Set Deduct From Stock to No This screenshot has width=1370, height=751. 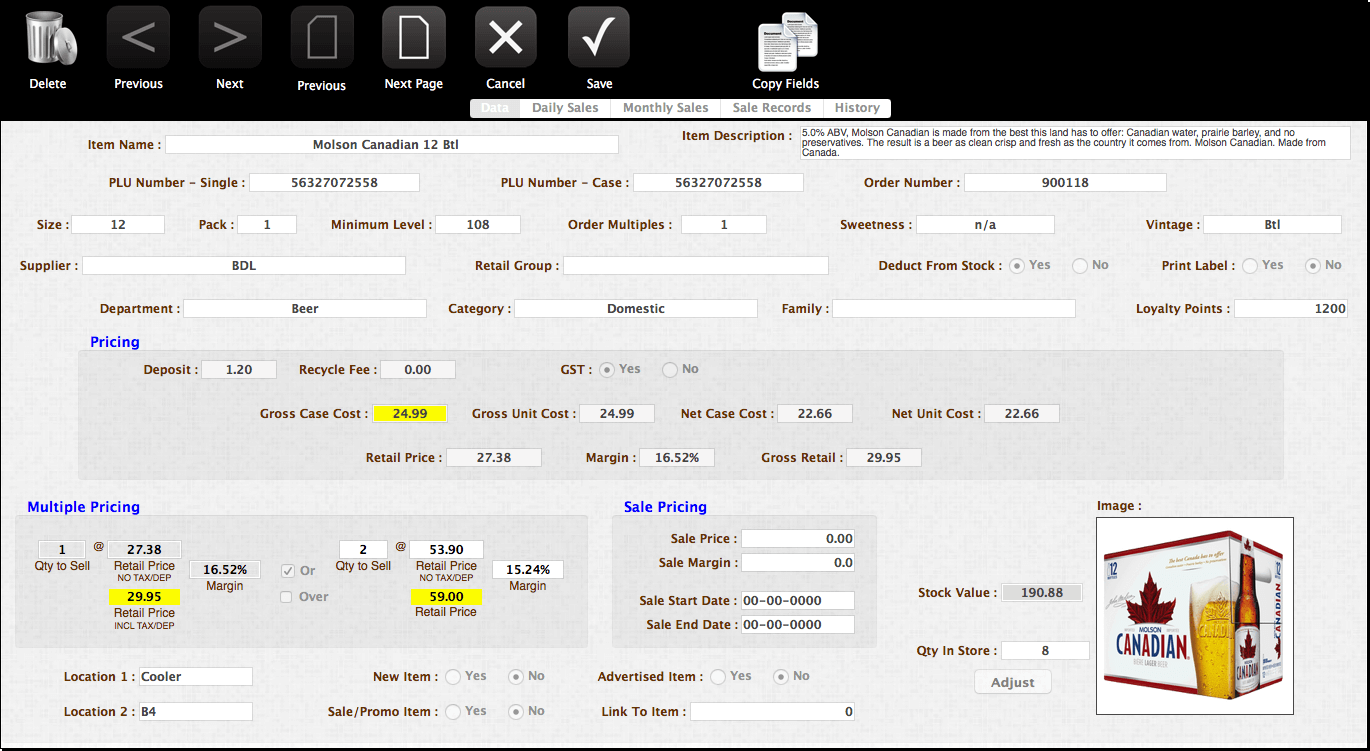point(1079,265)
